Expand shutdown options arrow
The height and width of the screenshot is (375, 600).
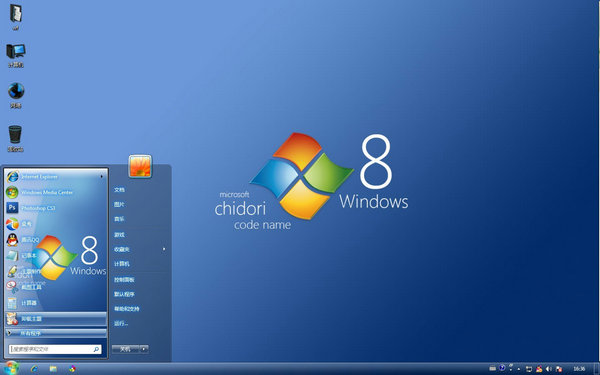(x=144, y=349)
